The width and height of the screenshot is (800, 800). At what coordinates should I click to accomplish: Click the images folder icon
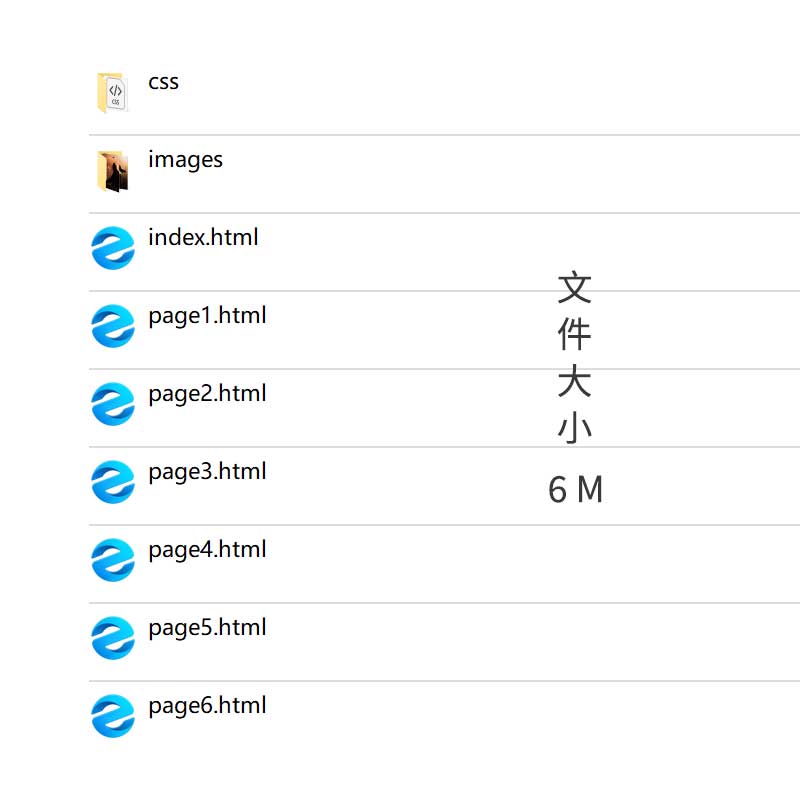(112, 171)
